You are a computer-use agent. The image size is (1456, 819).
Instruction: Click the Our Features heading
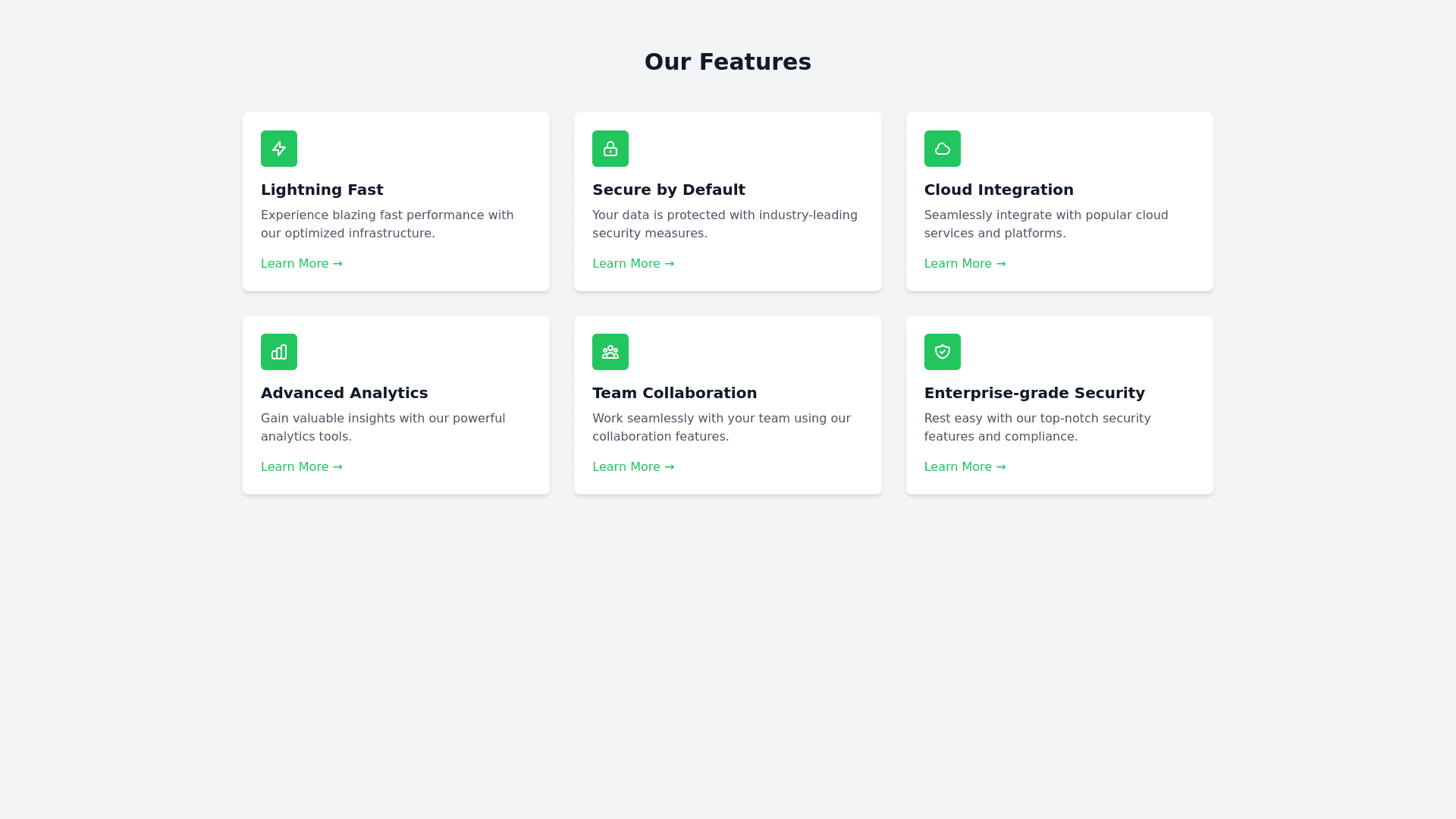tap(727, 62)
